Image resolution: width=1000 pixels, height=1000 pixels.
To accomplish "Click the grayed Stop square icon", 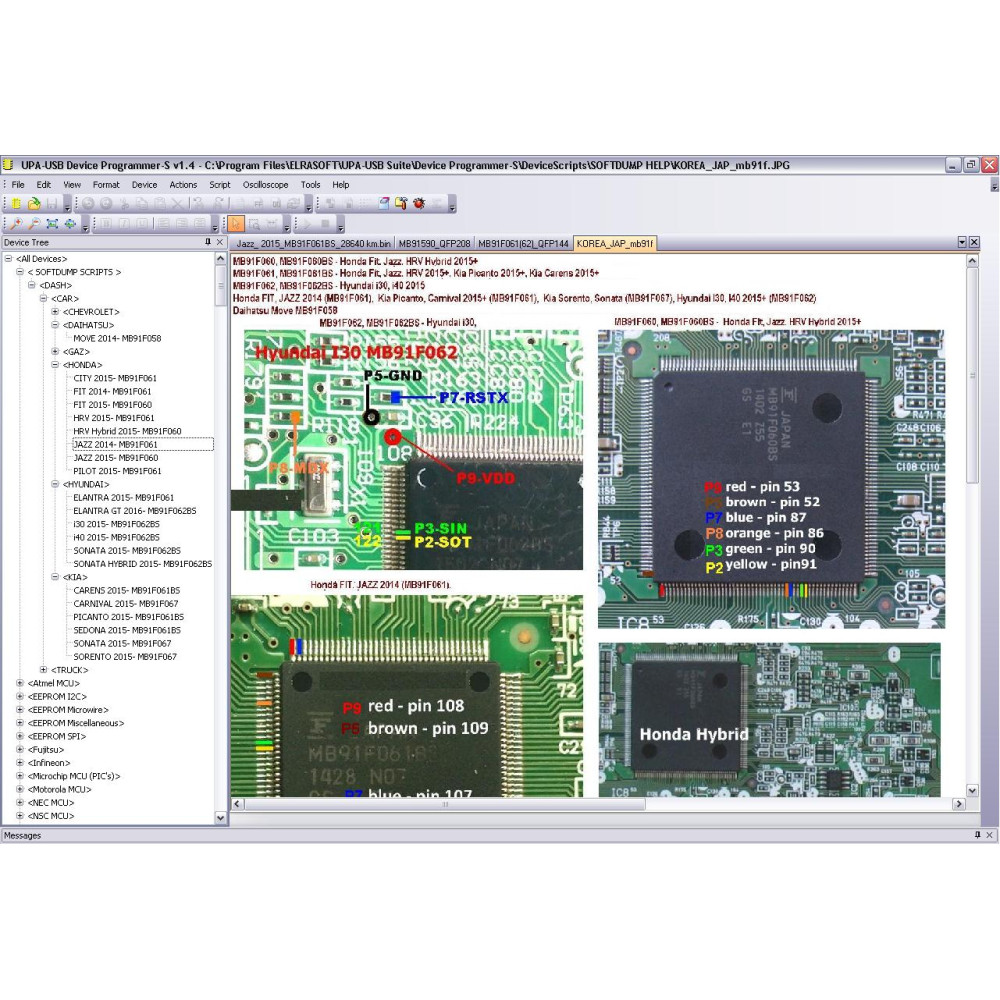I will coord(325,223).
